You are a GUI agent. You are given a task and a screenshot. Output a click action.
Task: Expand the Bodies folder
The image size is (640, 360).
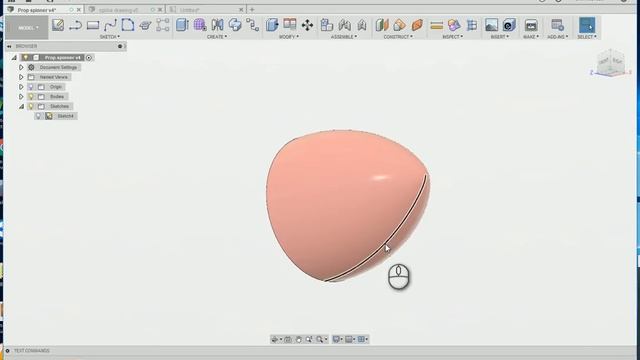tap(21, 97)
